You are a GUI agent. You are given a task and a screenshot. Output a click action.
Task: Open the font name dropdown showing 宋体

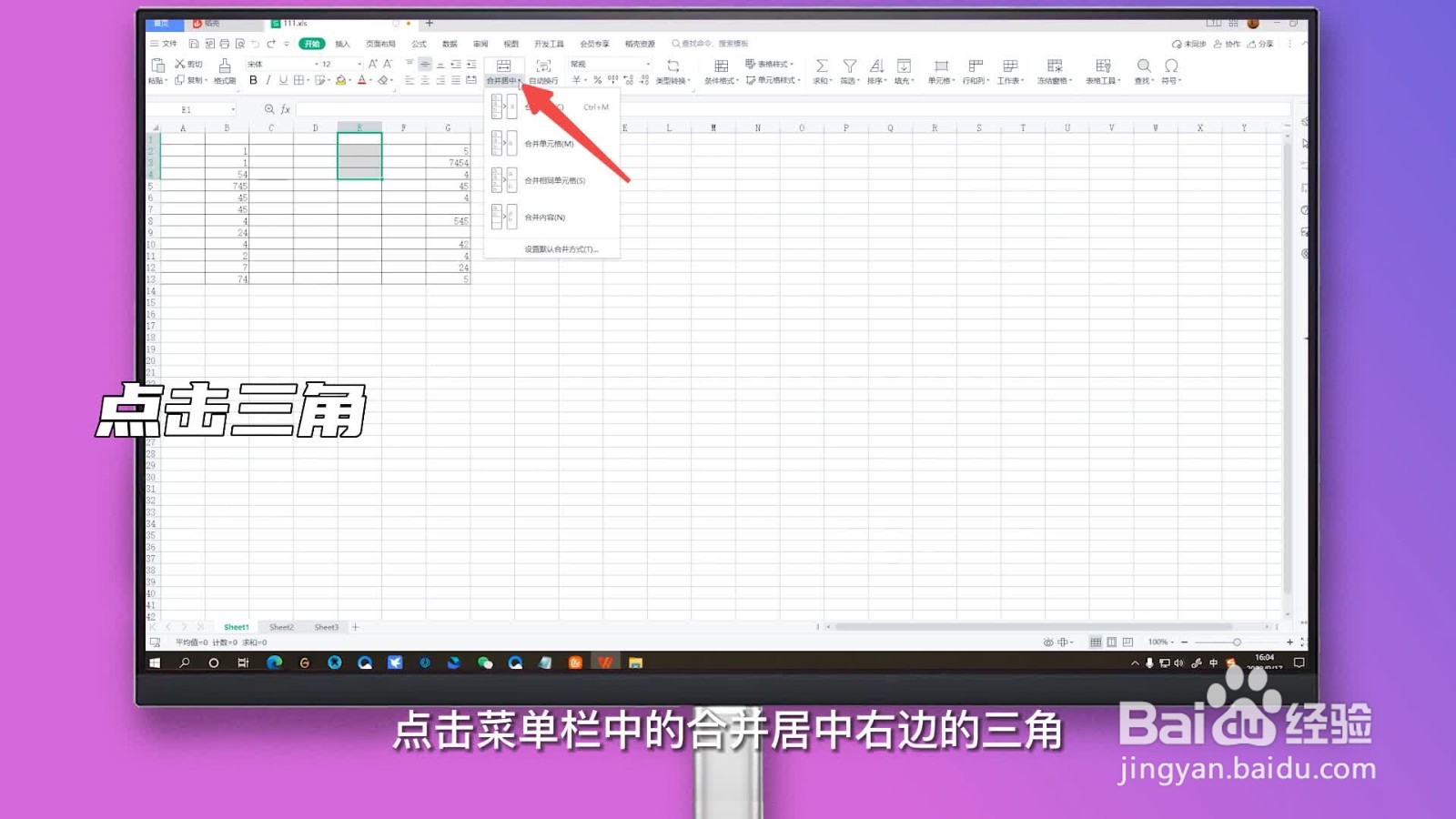coord(278,64)
